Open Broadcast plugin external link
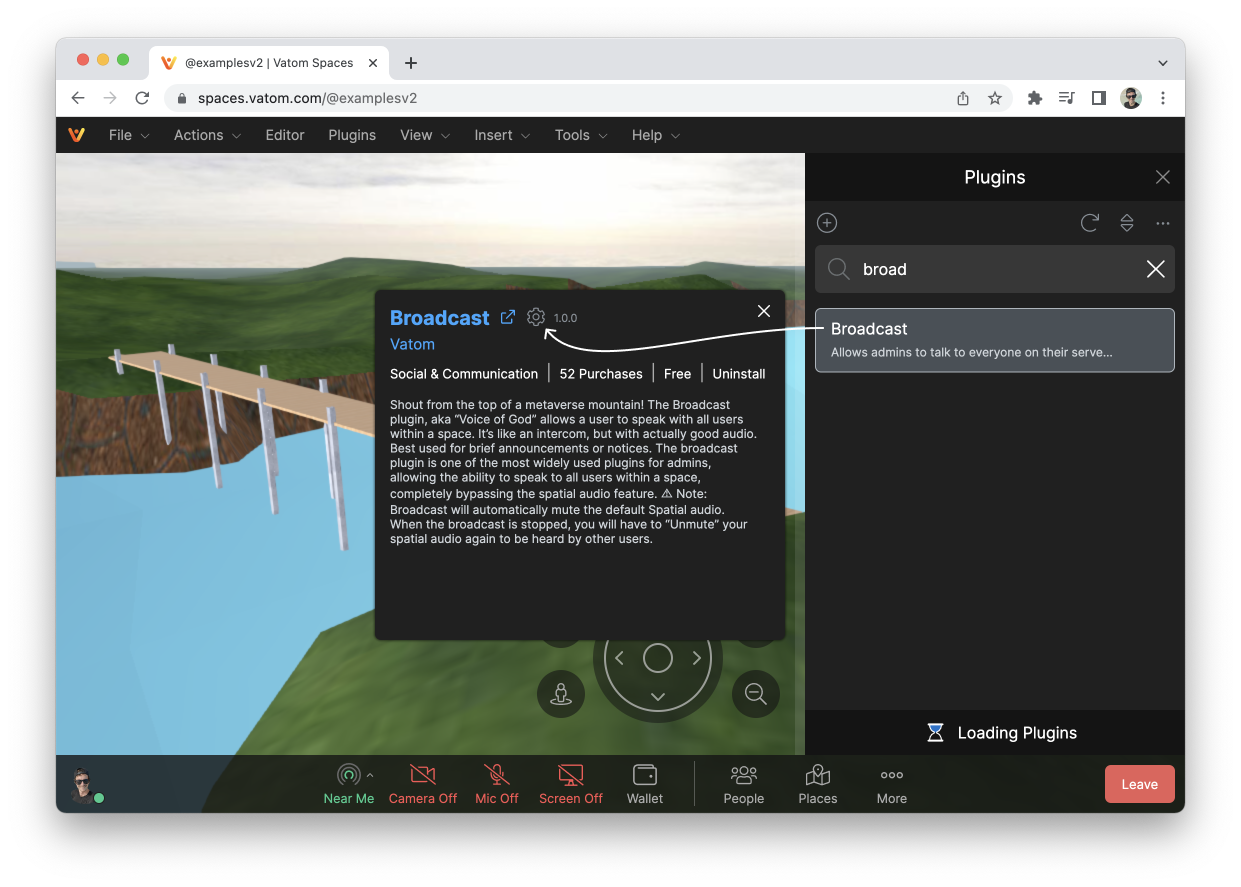The image size is (1241, 887). pos(508,317)
